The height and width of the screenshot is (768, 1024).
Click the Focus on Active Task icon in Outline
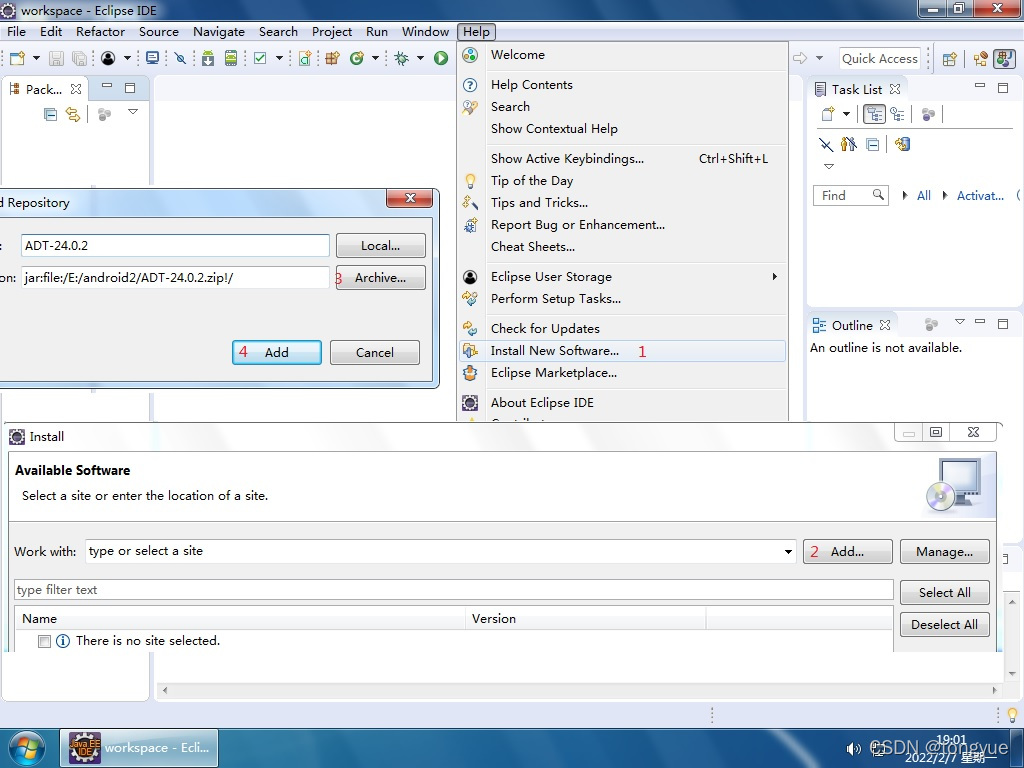931,325
